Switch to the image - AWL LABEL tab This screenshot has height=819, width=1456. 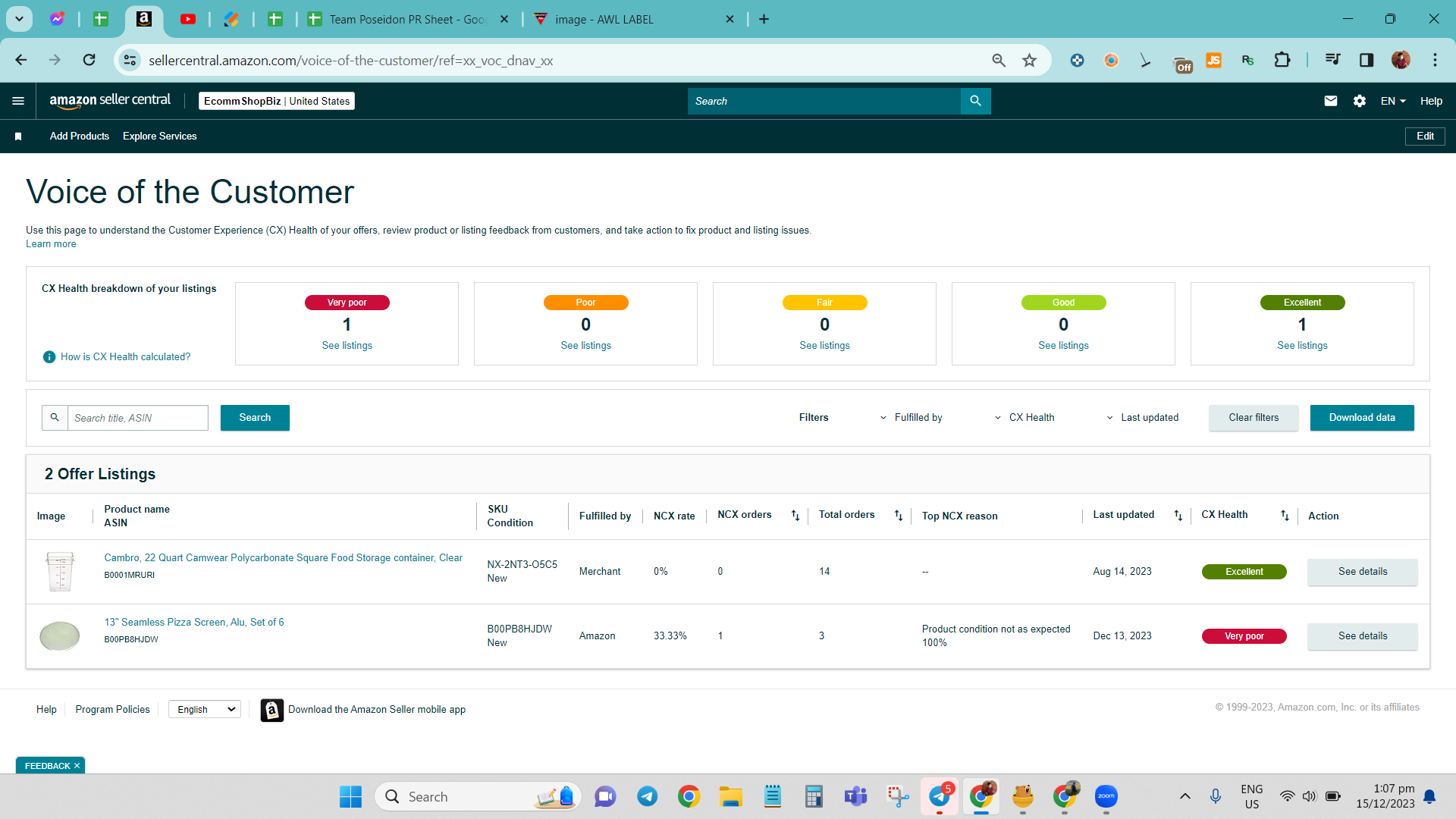pyautogui.click(x=635, y=19)
